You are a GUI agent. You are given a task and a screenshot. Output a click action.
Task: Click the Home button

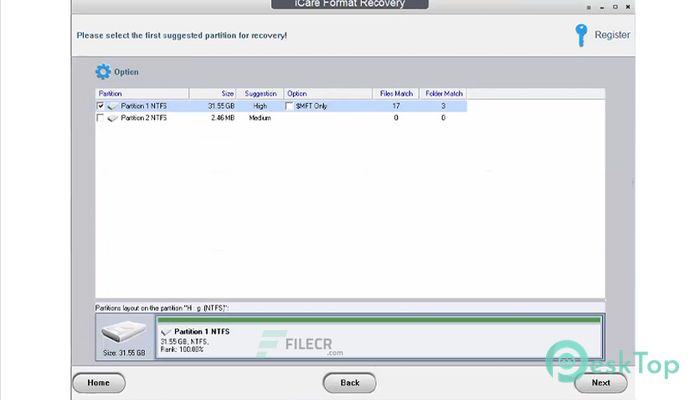[x=99, y=383]
